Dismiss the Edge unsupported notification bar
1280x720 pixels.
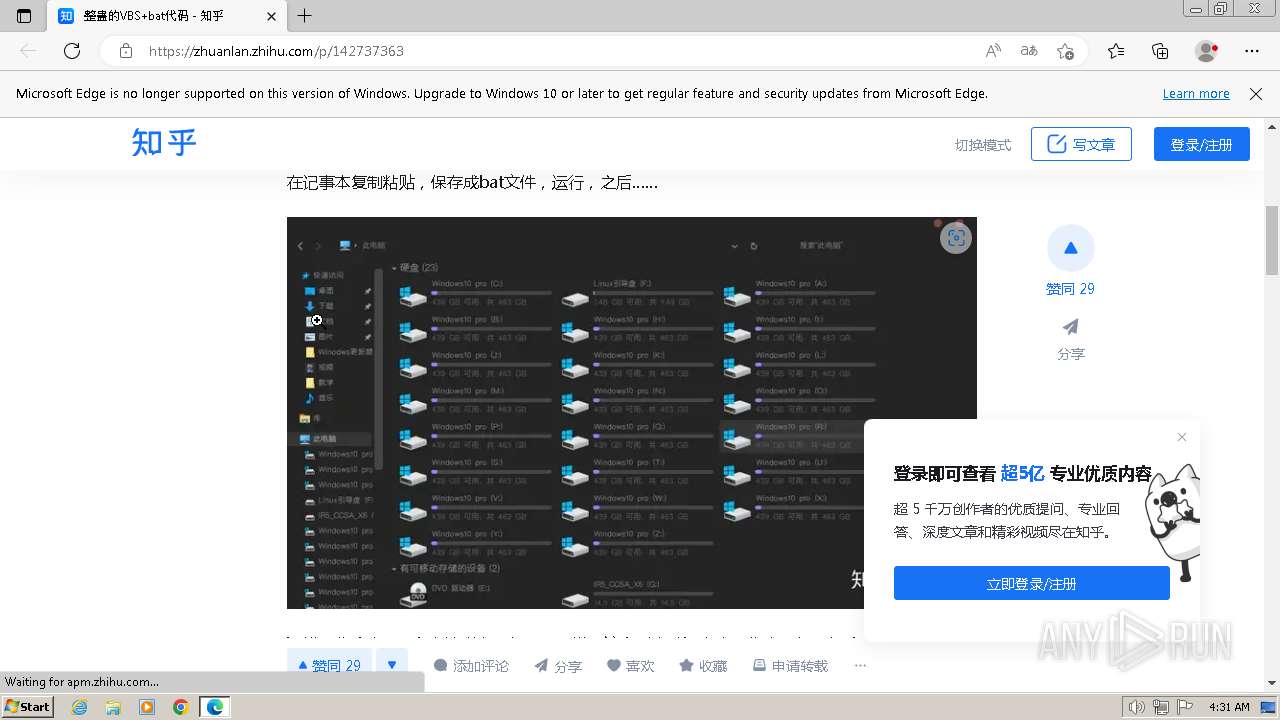click(x=1256, y=94)
